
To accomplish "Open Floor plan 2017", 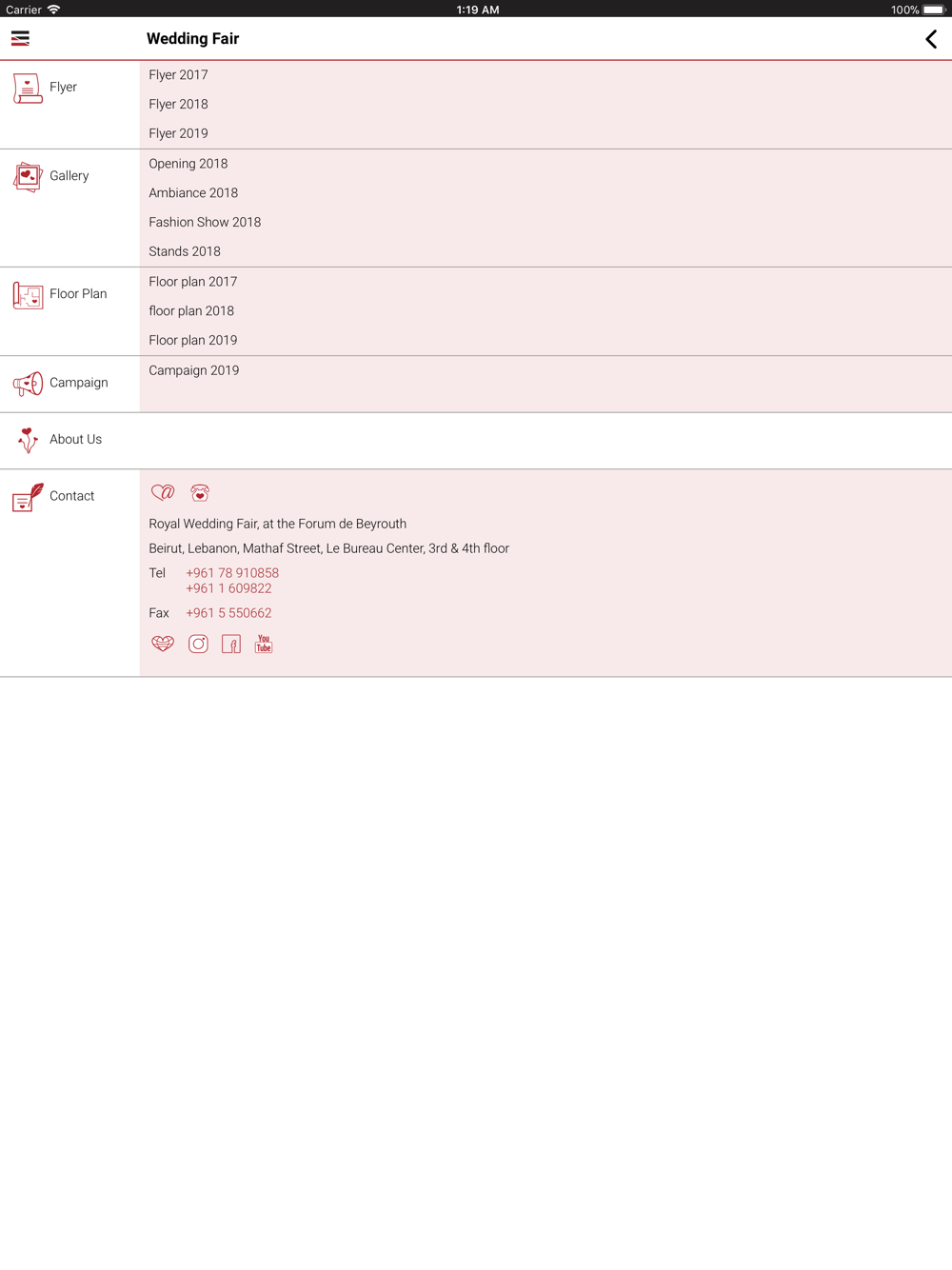I will click(x=193, y=281).
